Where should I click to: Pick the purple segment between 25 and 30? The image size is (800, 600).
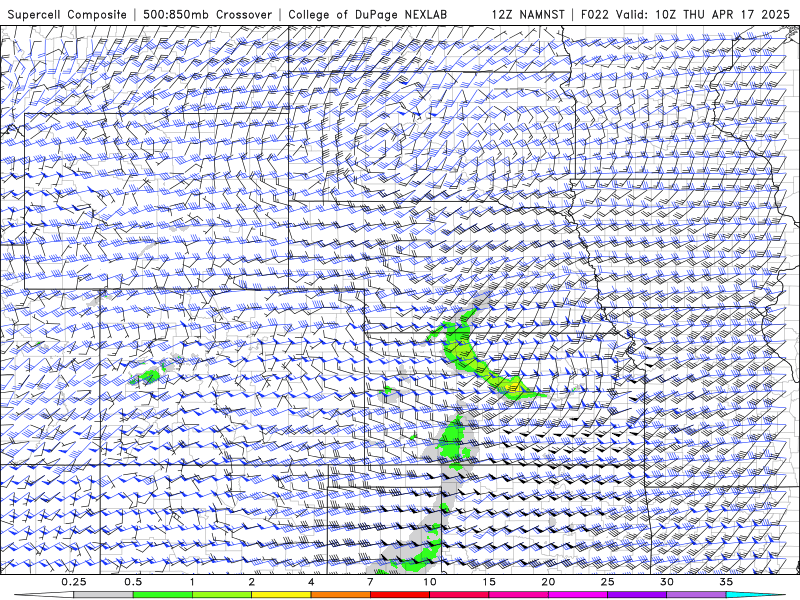[x=637, y=595]
